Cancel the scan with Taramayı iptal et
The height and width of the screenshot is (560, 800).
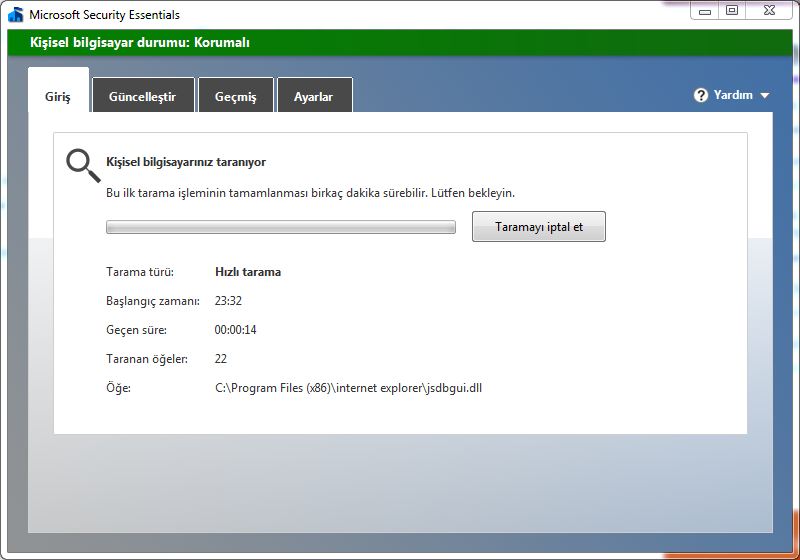click(x=539, y=226)
